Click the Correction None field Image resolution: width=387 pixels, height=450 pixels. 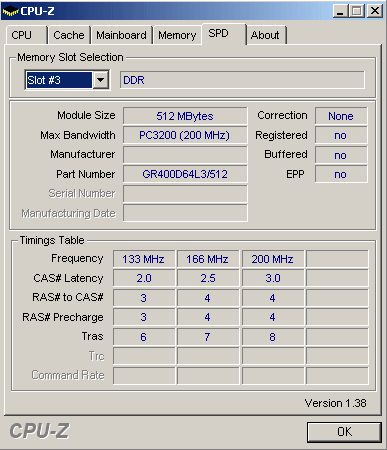coord(341,116)
